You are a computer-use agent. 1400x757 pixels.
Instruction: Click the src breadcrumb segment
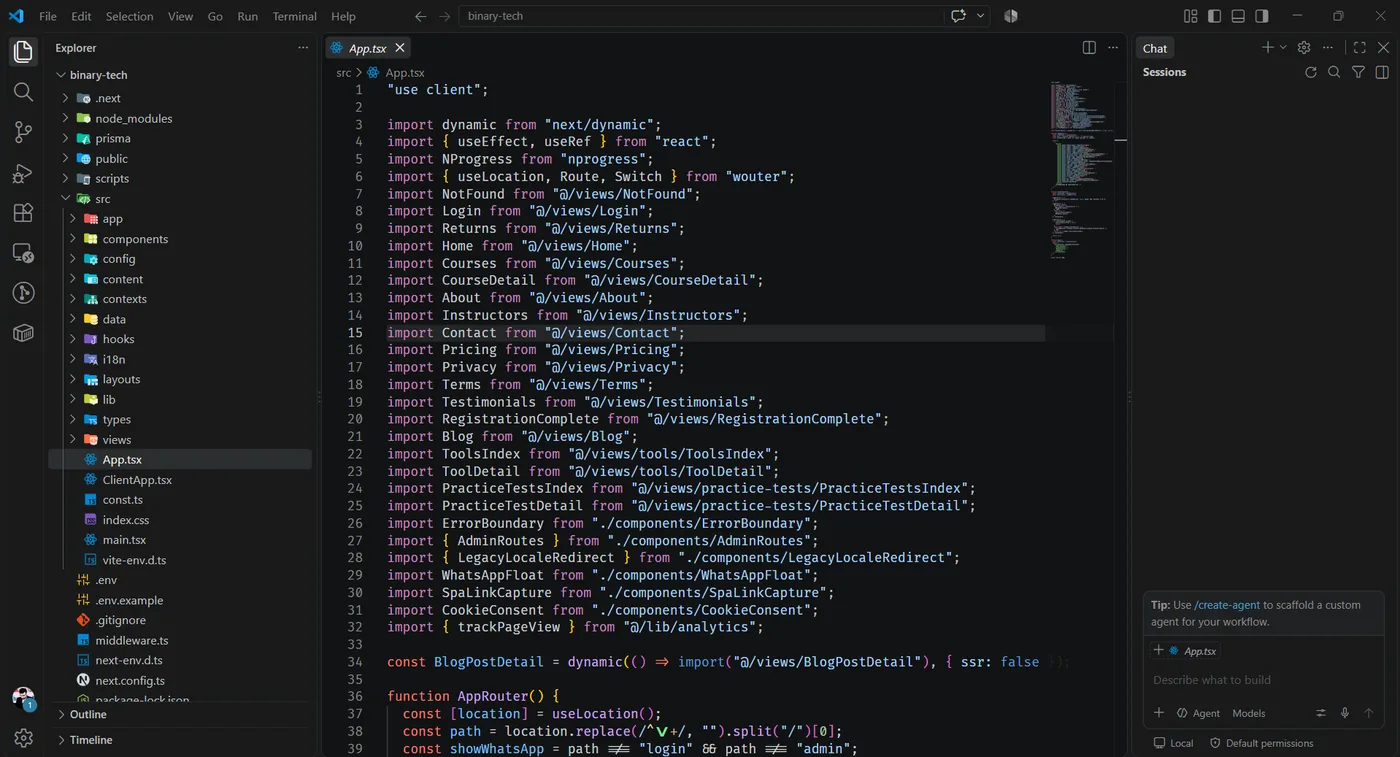[x=343, y=73]
